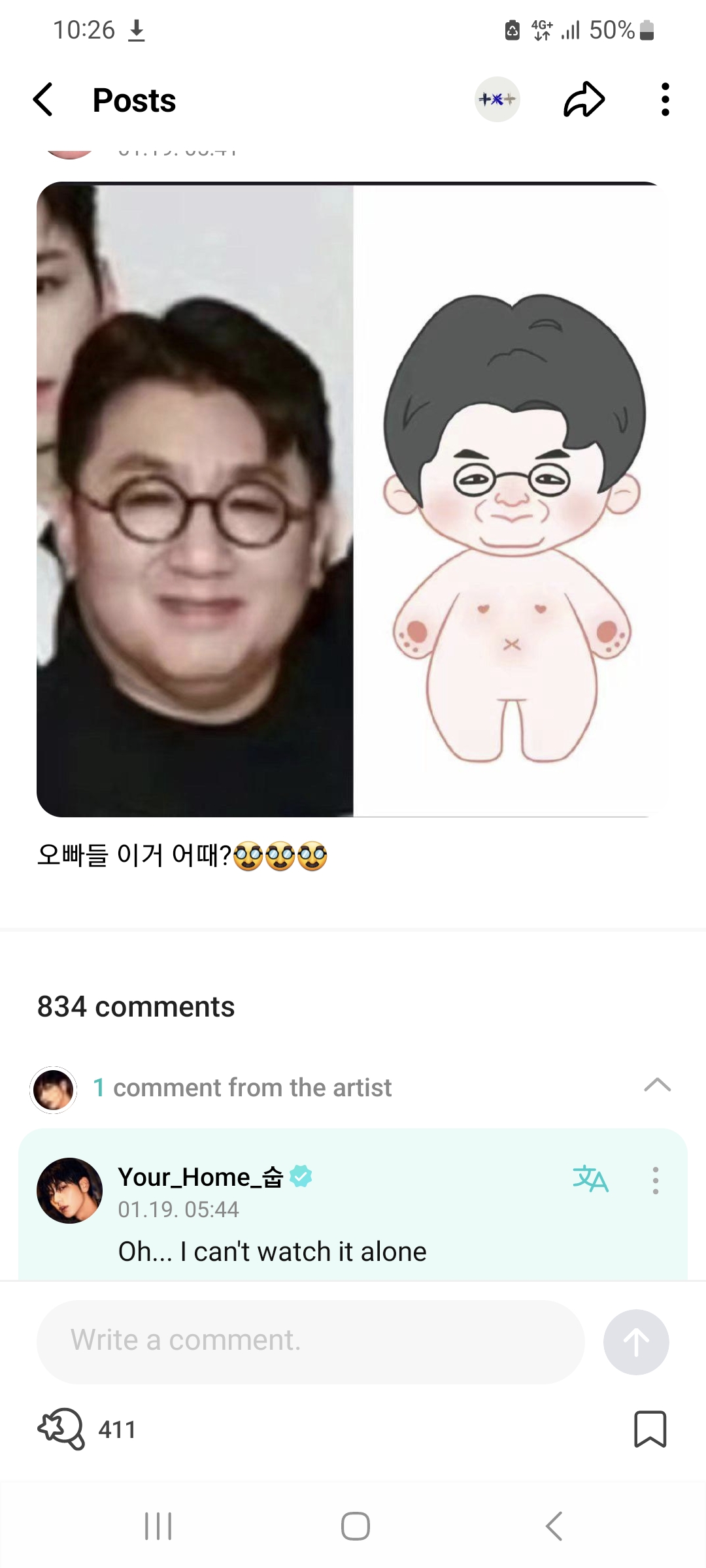This screenshot has height=1568, width=706.
Task: Tap the small artist avatar near '1 comment'
Action: click(54, 1090)
